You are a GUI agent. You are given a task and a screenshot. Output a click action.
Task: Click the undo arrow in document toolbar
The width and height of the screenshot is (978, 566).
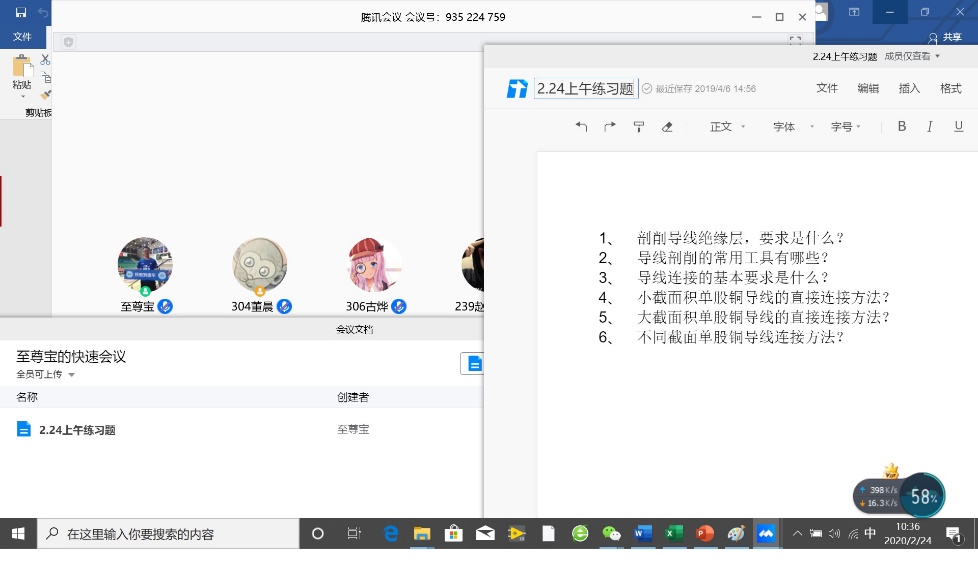(x=582, y=127)
